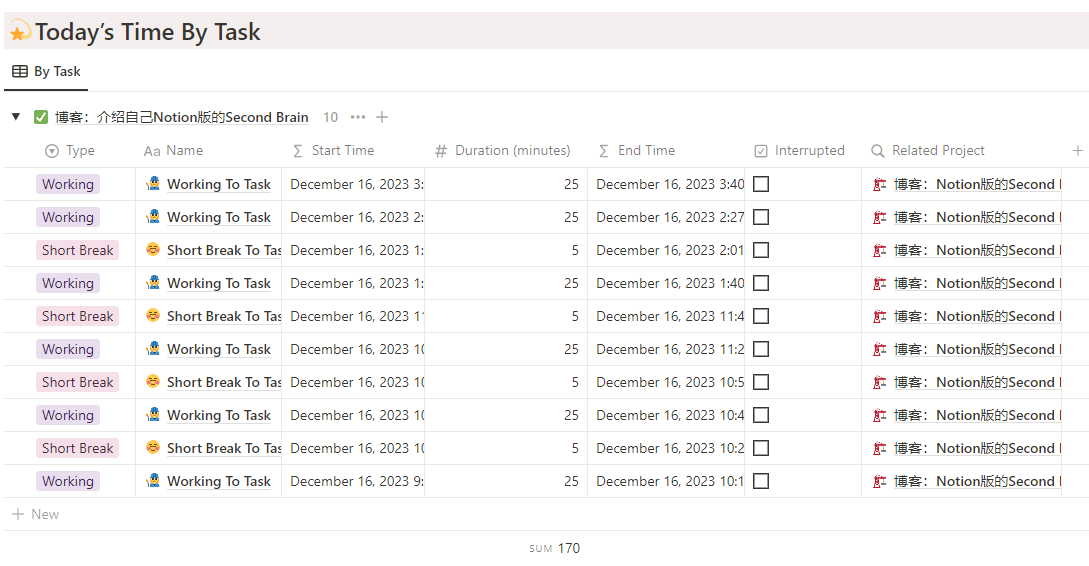The image size is (1089, 566).
Task: Click the star page icon beside the title
Action: tap(19, 32)
